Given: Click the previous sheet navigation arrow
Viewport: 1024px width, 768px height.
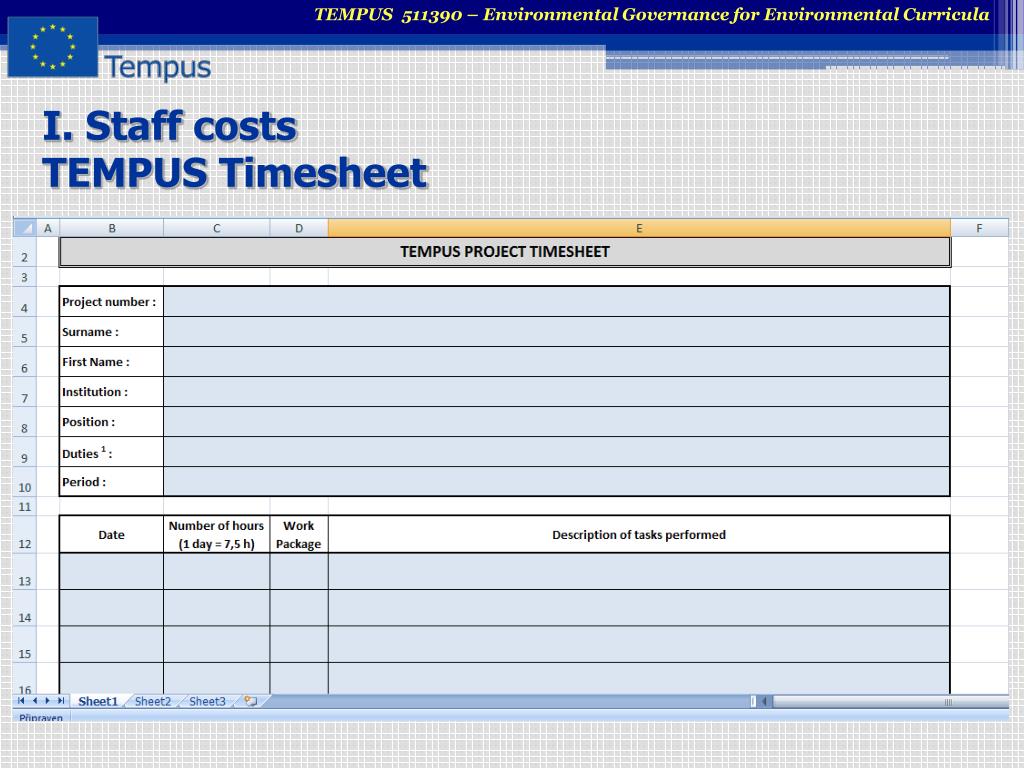Looking at the screenshot, I should (35, 701).
